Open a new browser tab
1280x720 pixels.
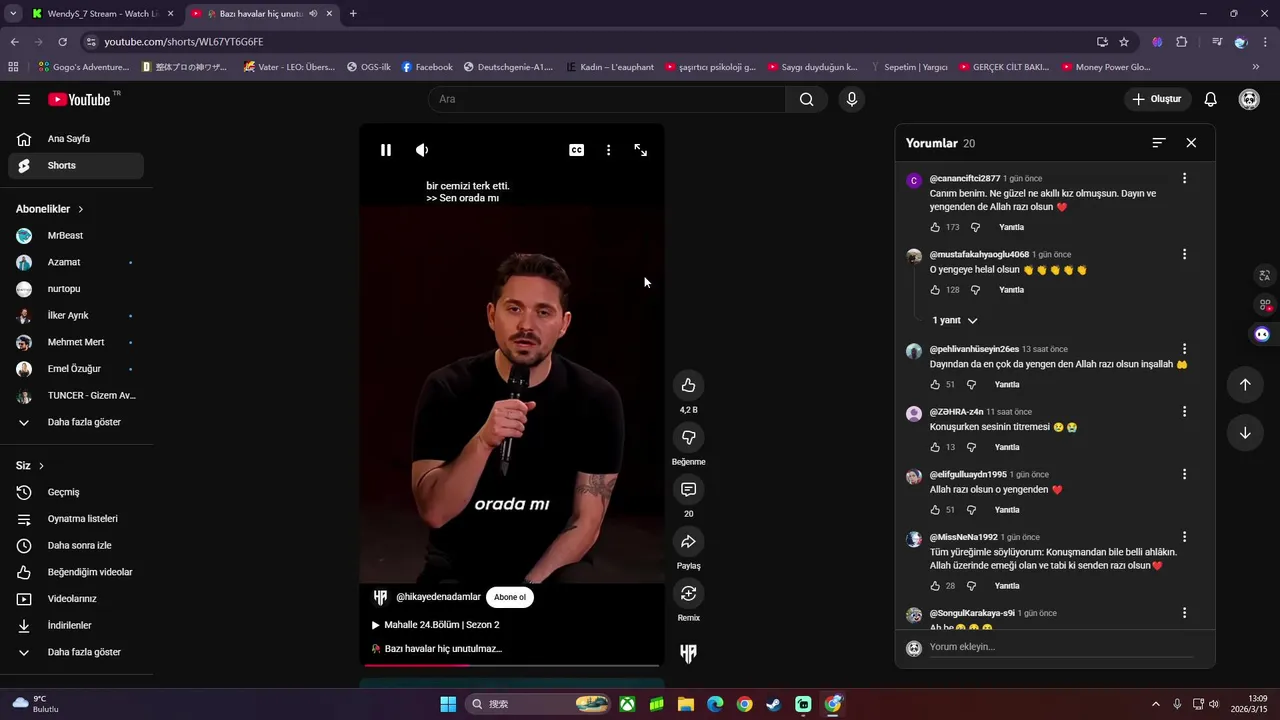pyautogui.click(x=353, y=14)
